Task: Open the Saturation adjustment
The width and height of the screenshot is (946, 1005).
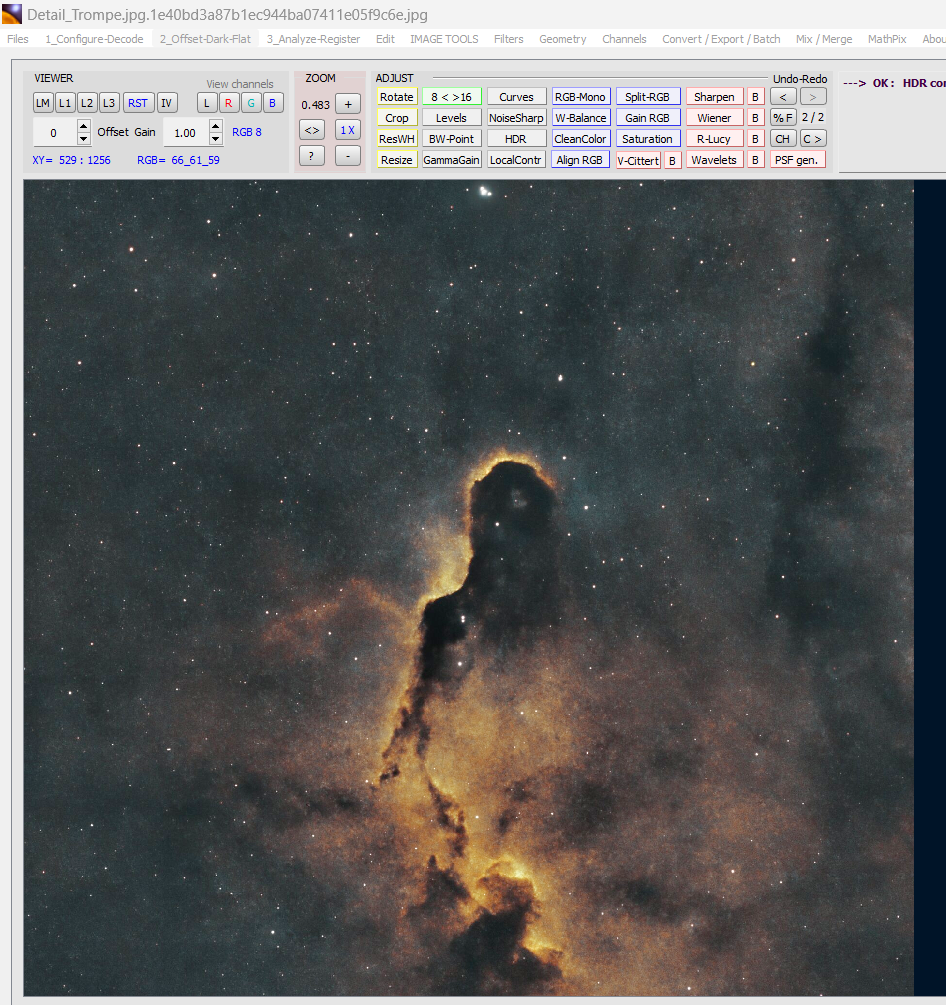Action: (x=647, y=139)
